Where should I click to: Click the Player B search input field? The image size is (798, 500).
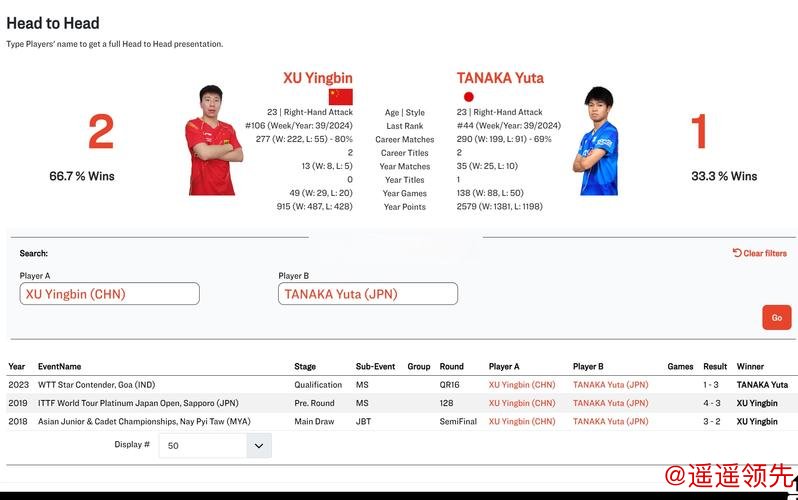tap(367, 294)
